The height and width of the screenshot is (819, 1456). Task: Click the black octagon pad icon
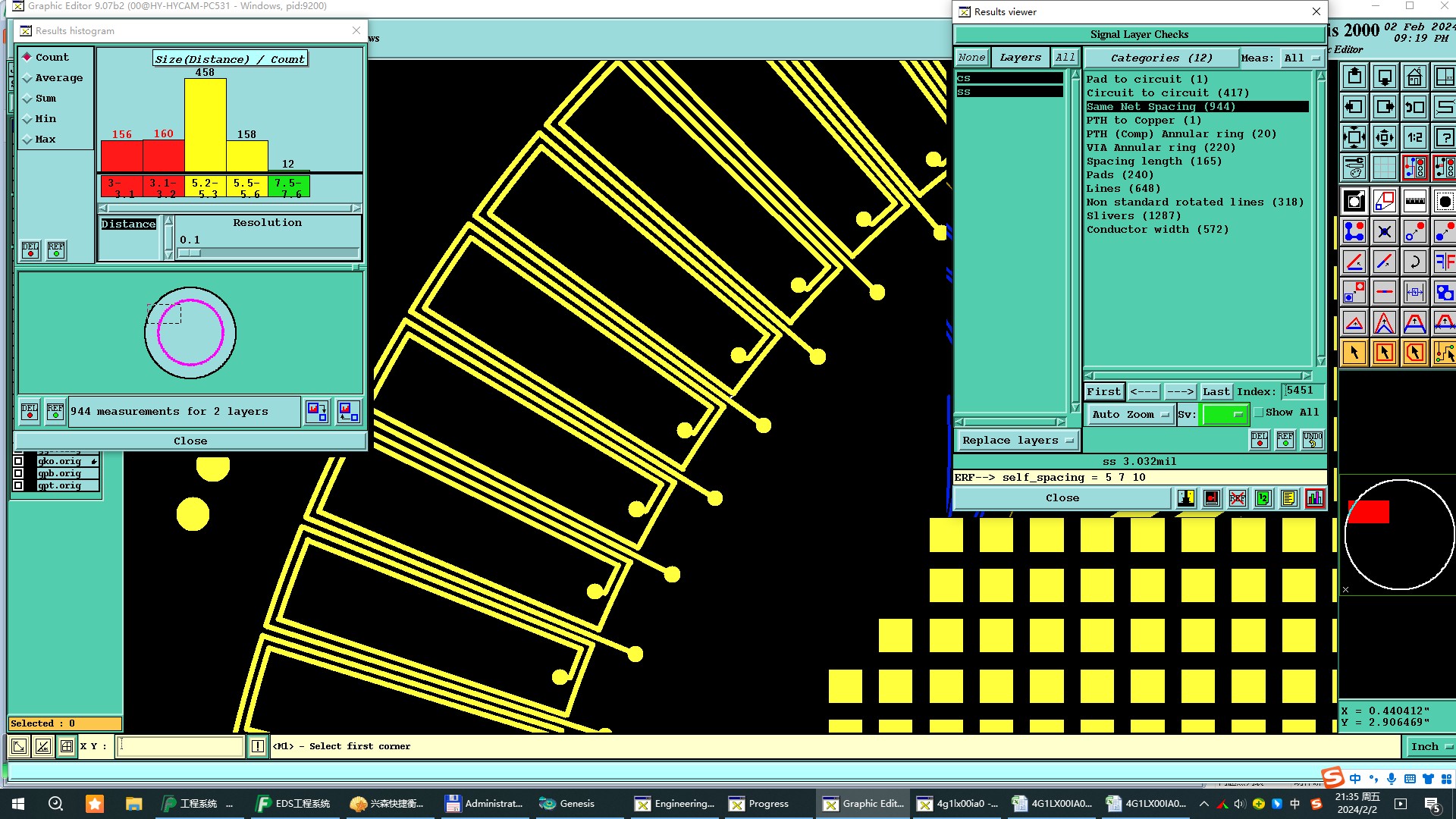point(1445,201)
